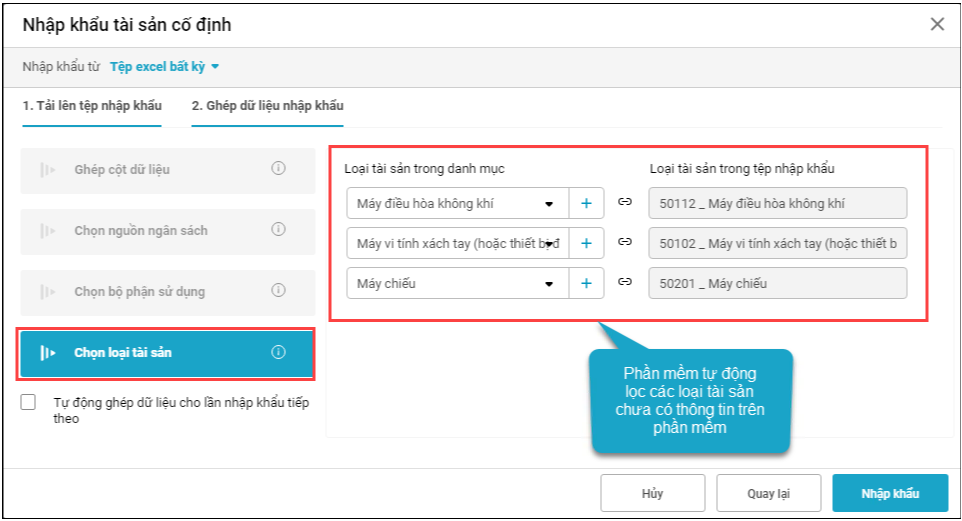Click info icon beside Chọn bộ phận sử dụng
This screenshot has height=521, width=962.
click(x=279, y=291)
